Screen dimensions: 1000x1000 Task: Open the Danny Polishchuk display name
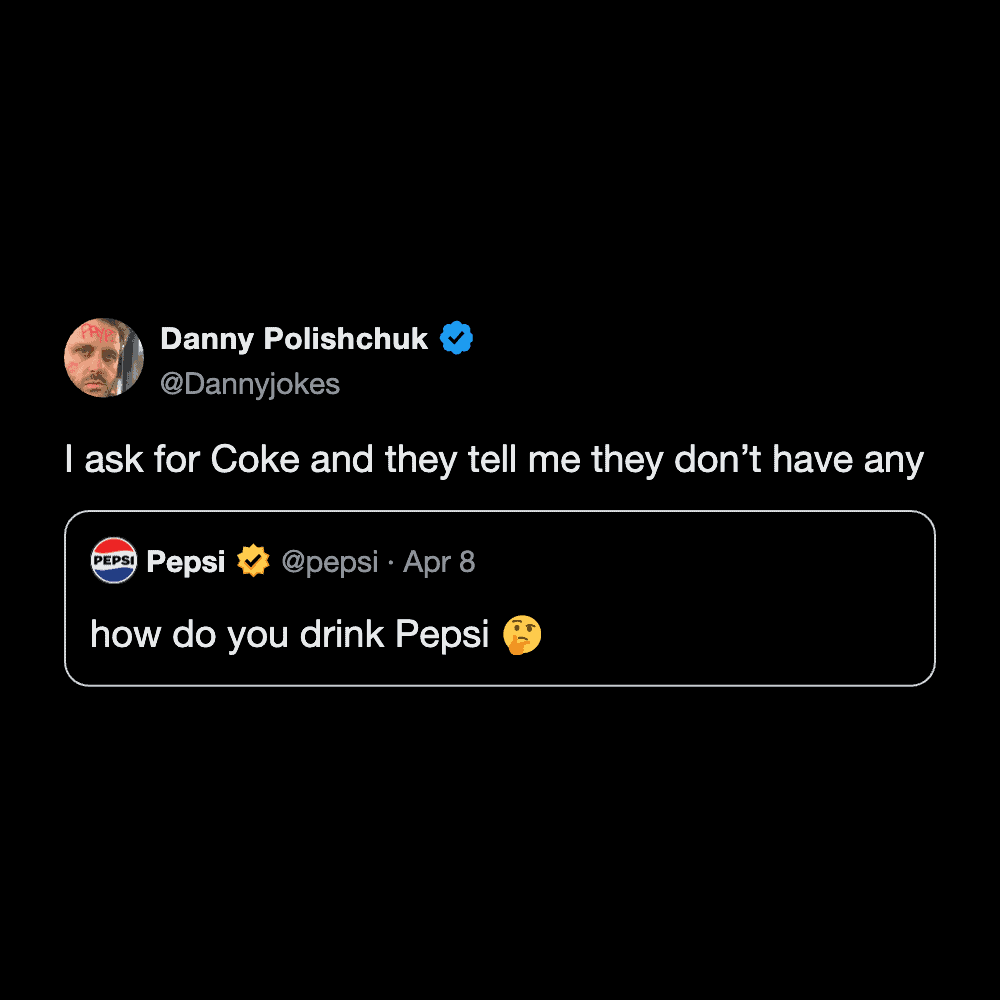tap(294, 339)
